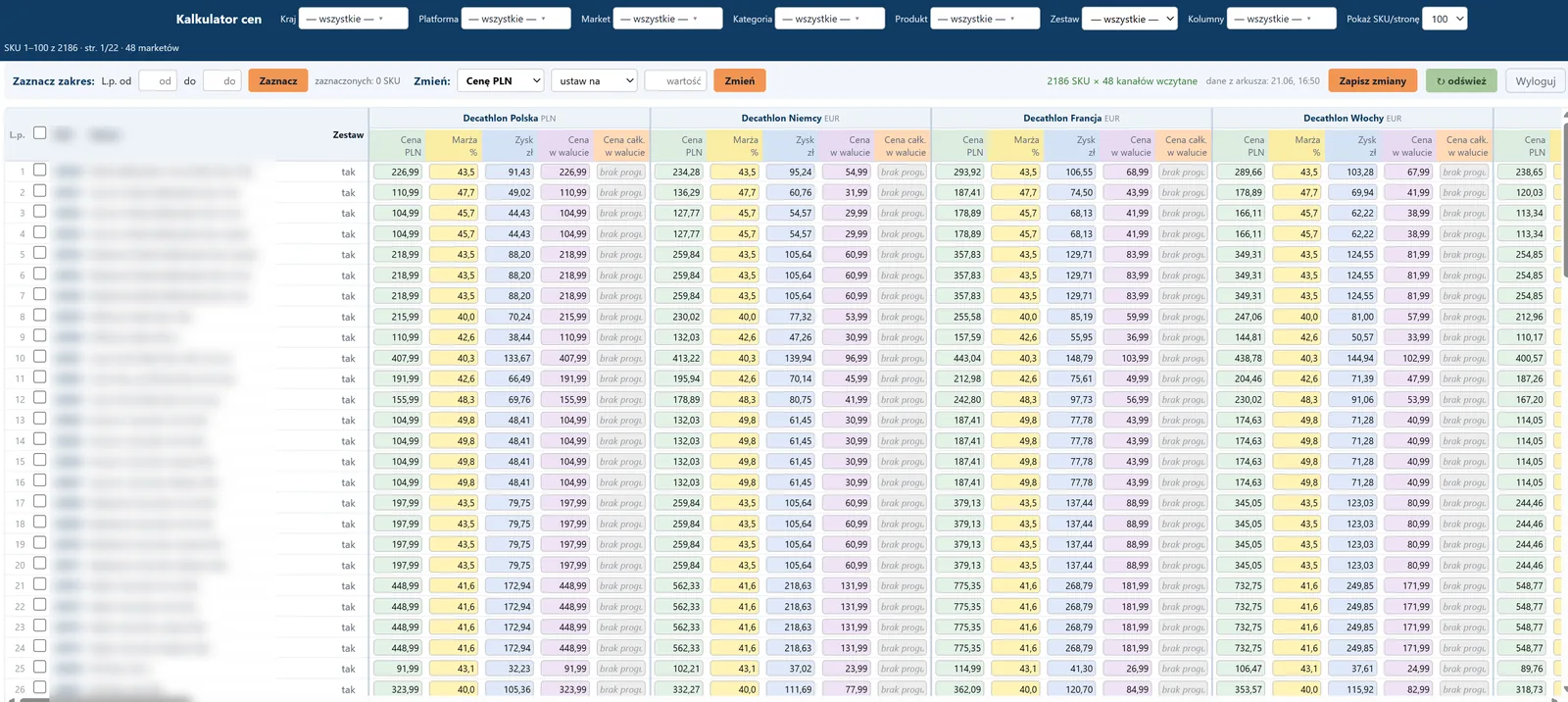
Task: Open the 'ustaw na' operation dropdown
Action: (x=595, y=80)
